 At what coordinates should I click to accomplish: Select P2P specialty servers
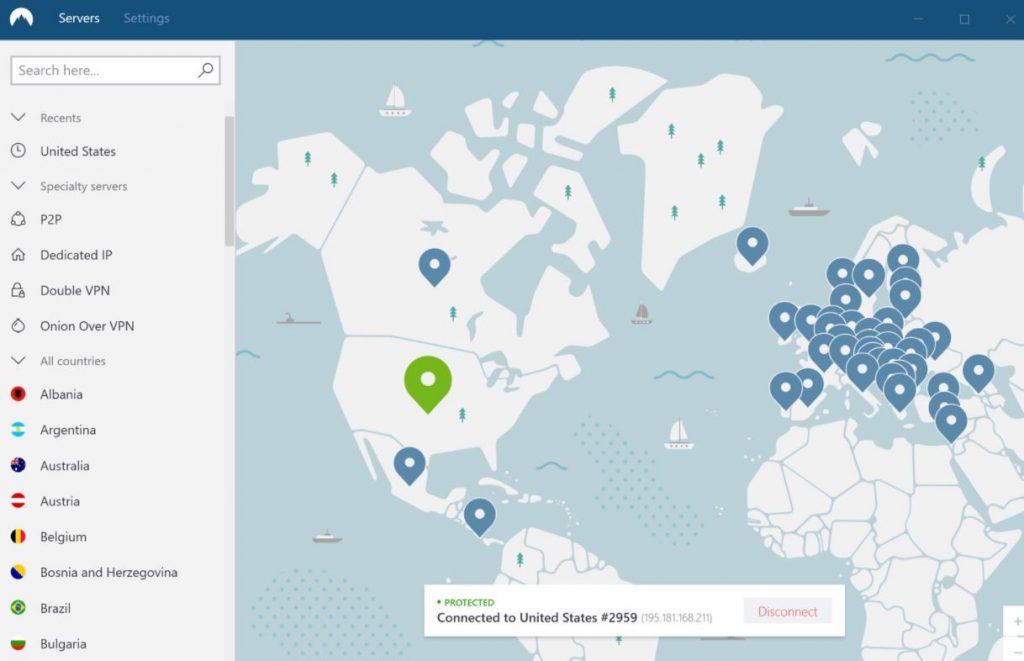(x=51, y=219)
